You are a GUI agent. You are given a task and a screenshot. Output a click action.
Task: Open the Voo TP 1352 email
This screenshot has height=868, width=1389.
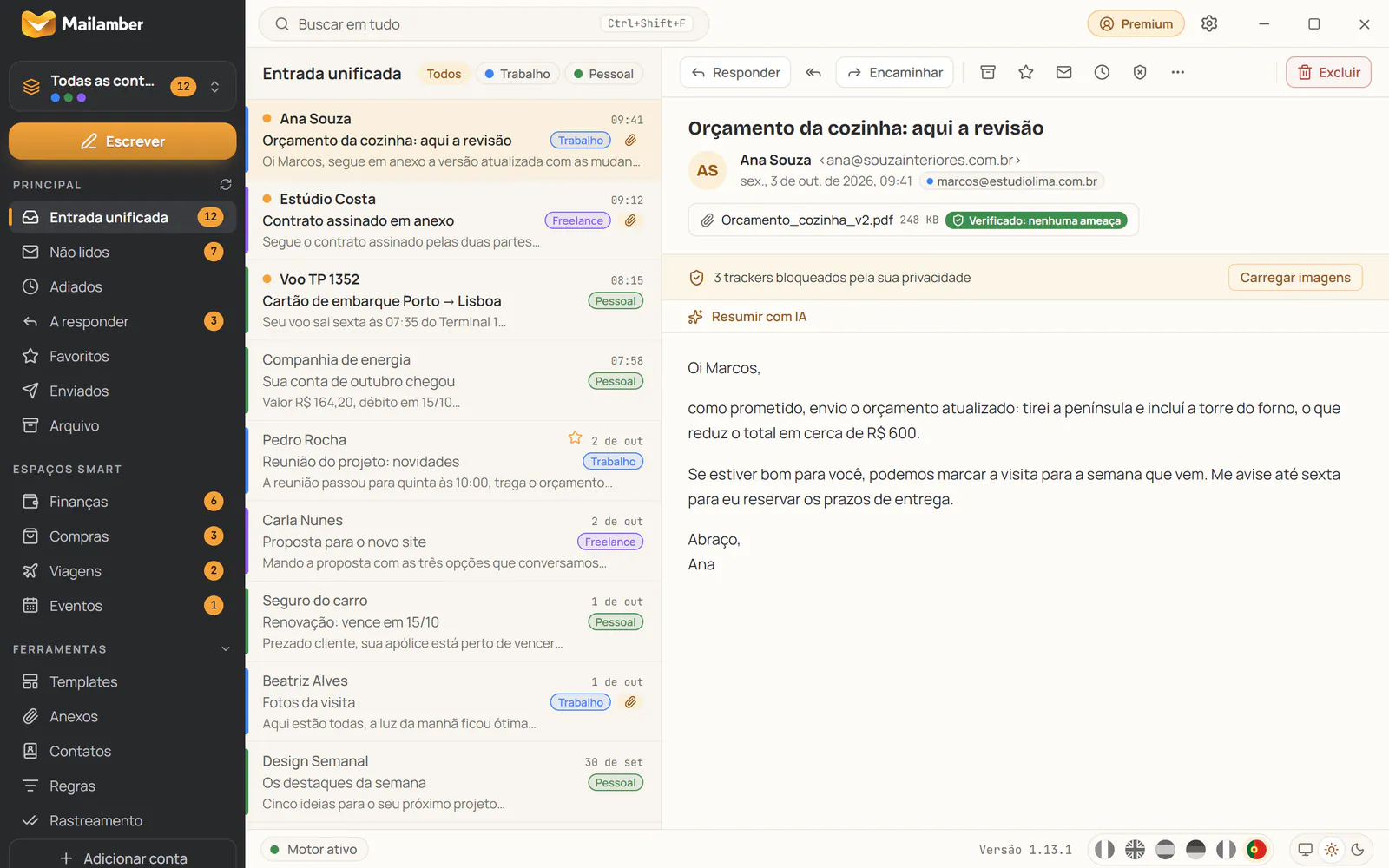pyautogui.click(x=453, y=300)
